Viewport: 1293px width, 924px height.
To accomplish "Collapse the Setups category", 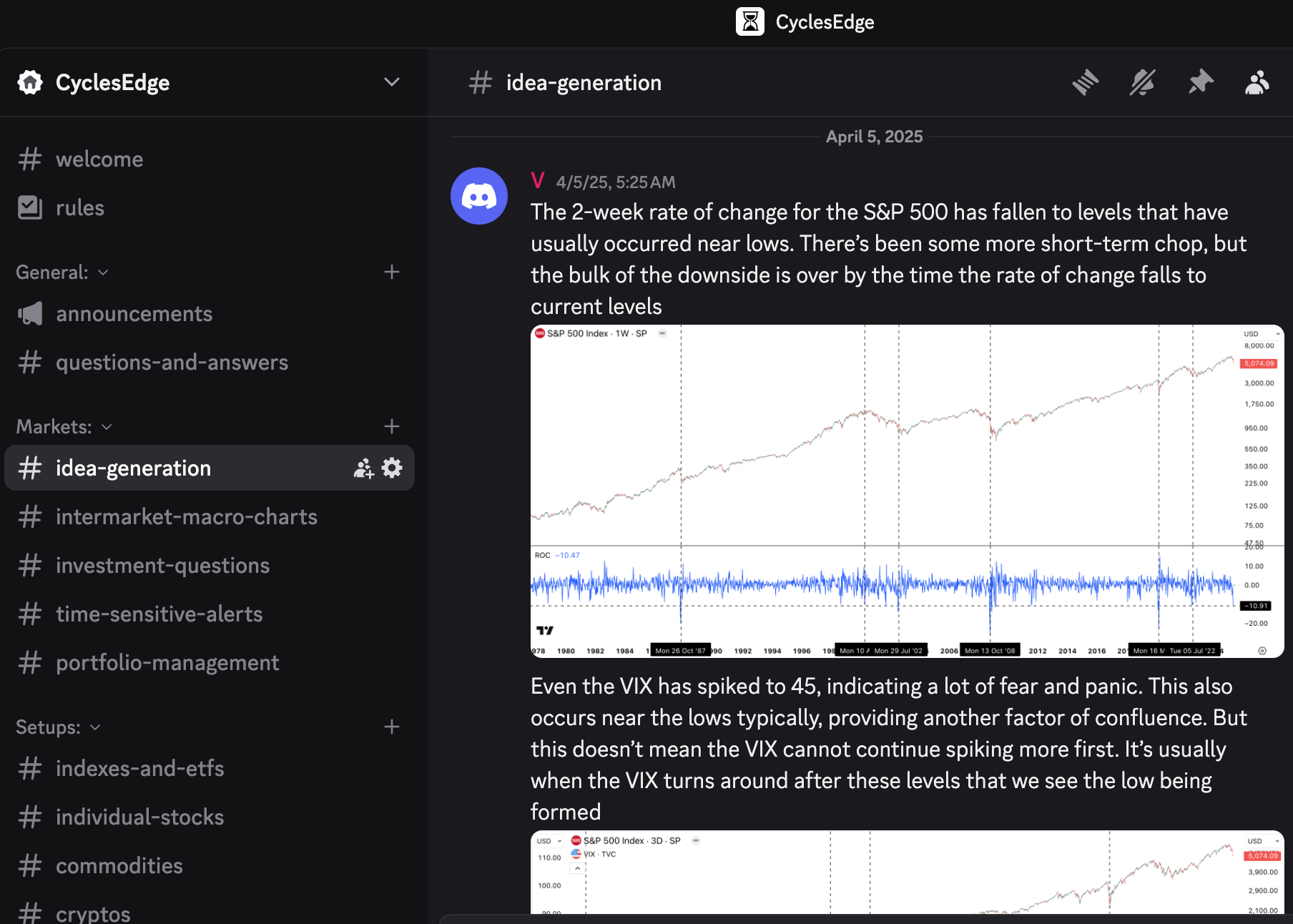I will 58,727.
